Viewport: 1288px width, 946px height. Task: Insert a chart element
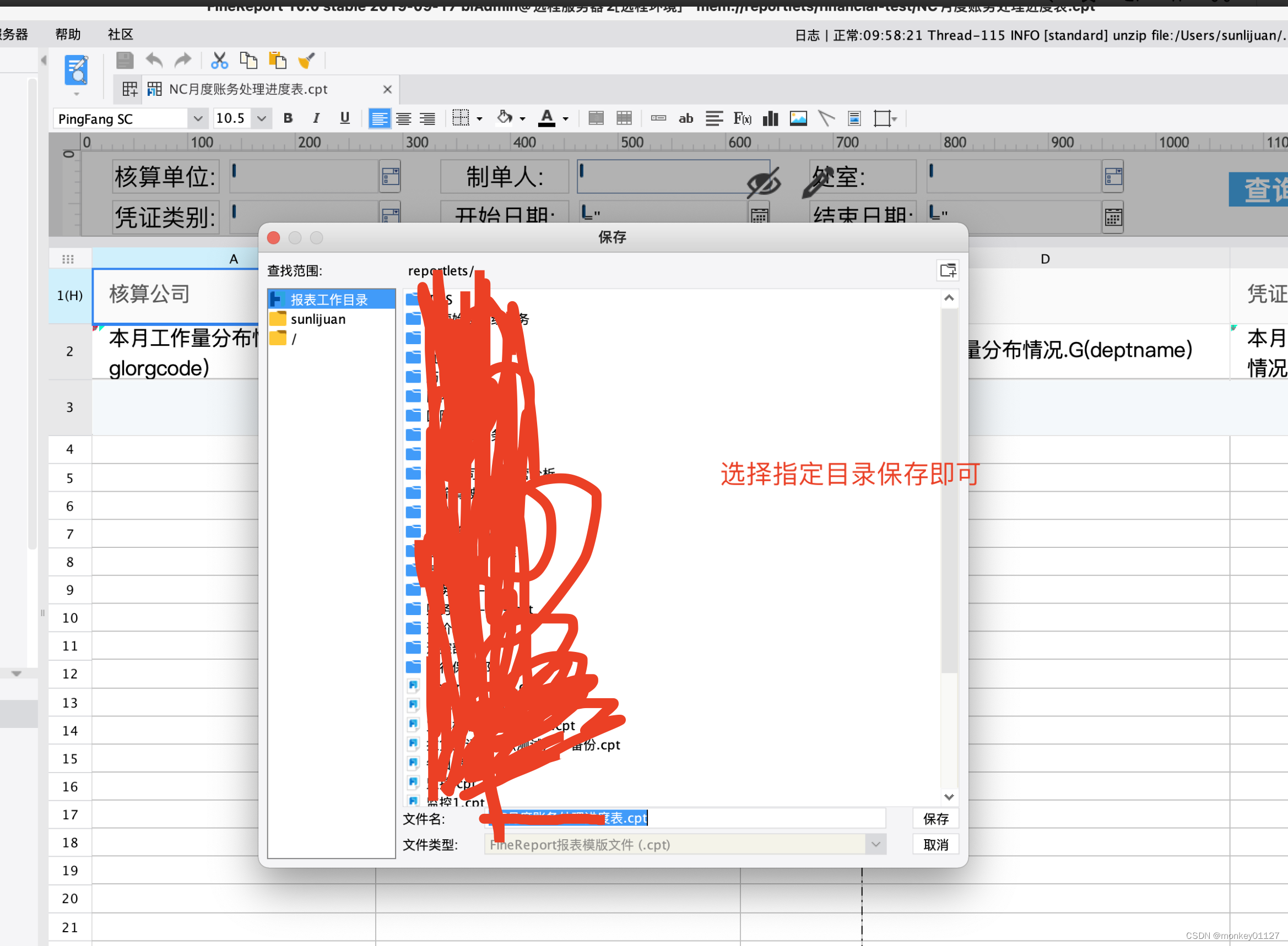coord(771,118)
